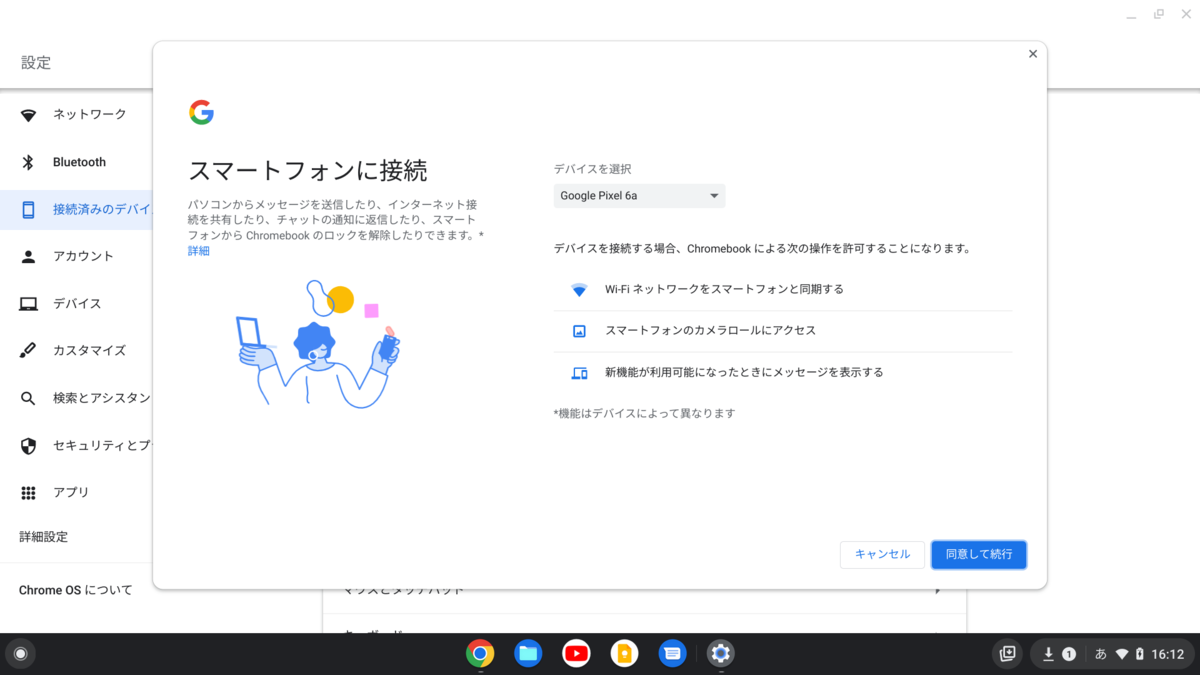Click セキュリティ sidebar label
This screenshot has height=675, width=1200.
click(102, 446)
